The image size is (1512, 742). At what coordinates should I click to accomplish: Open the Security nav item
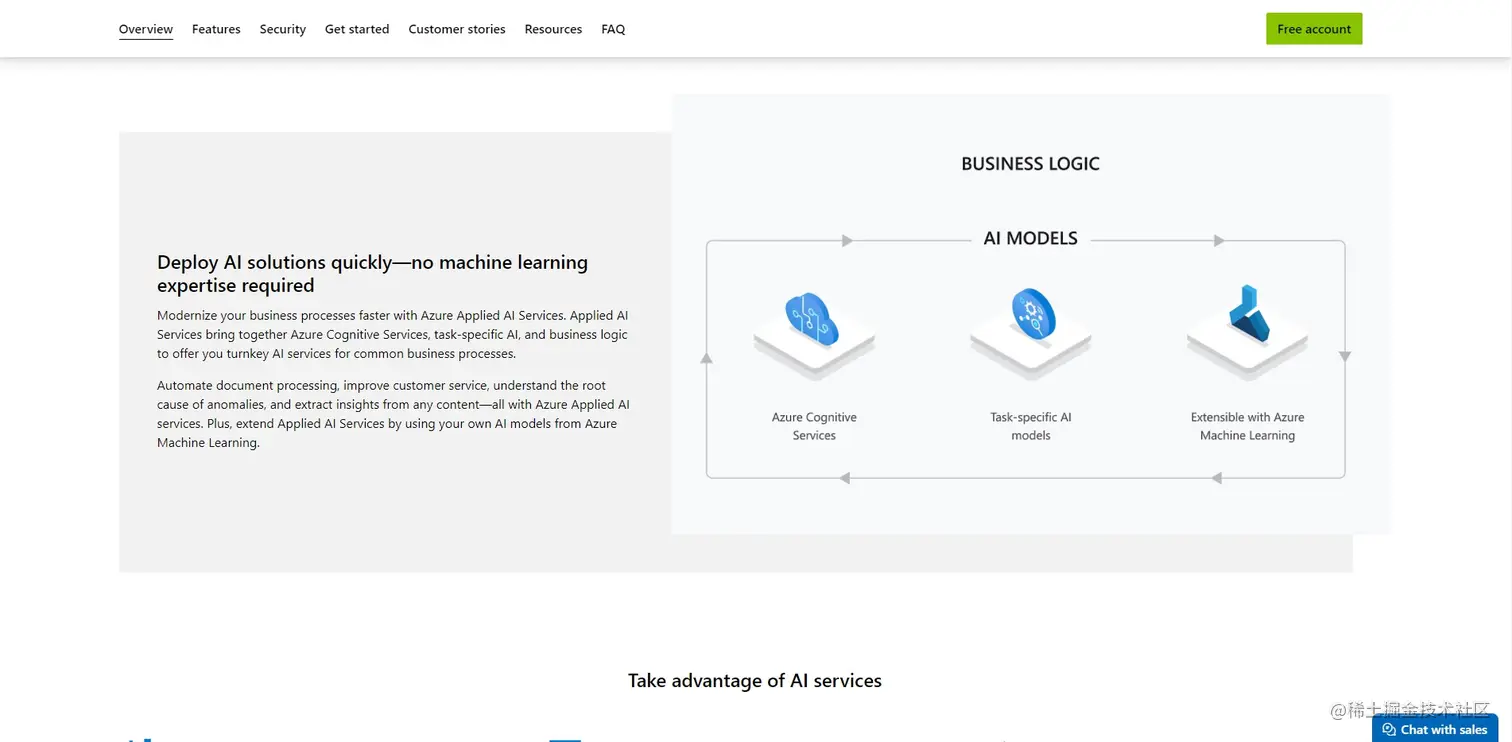click(283, 29)
